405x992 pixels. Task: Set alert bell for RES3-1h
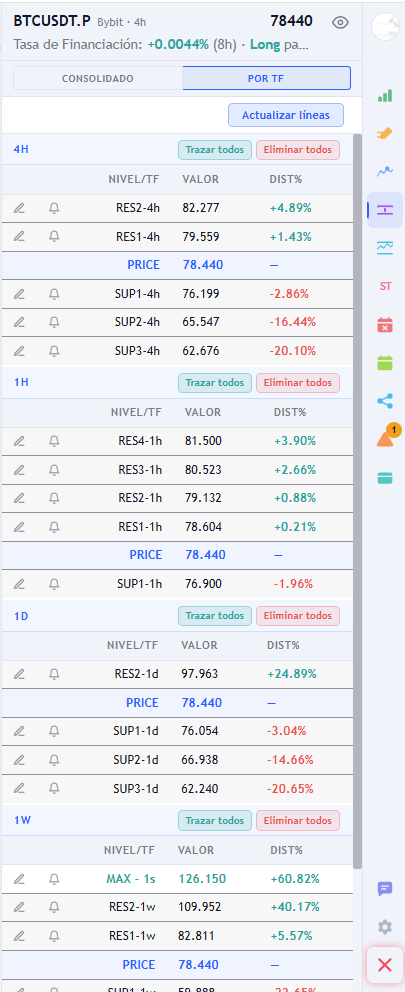[x=54, y=470]
